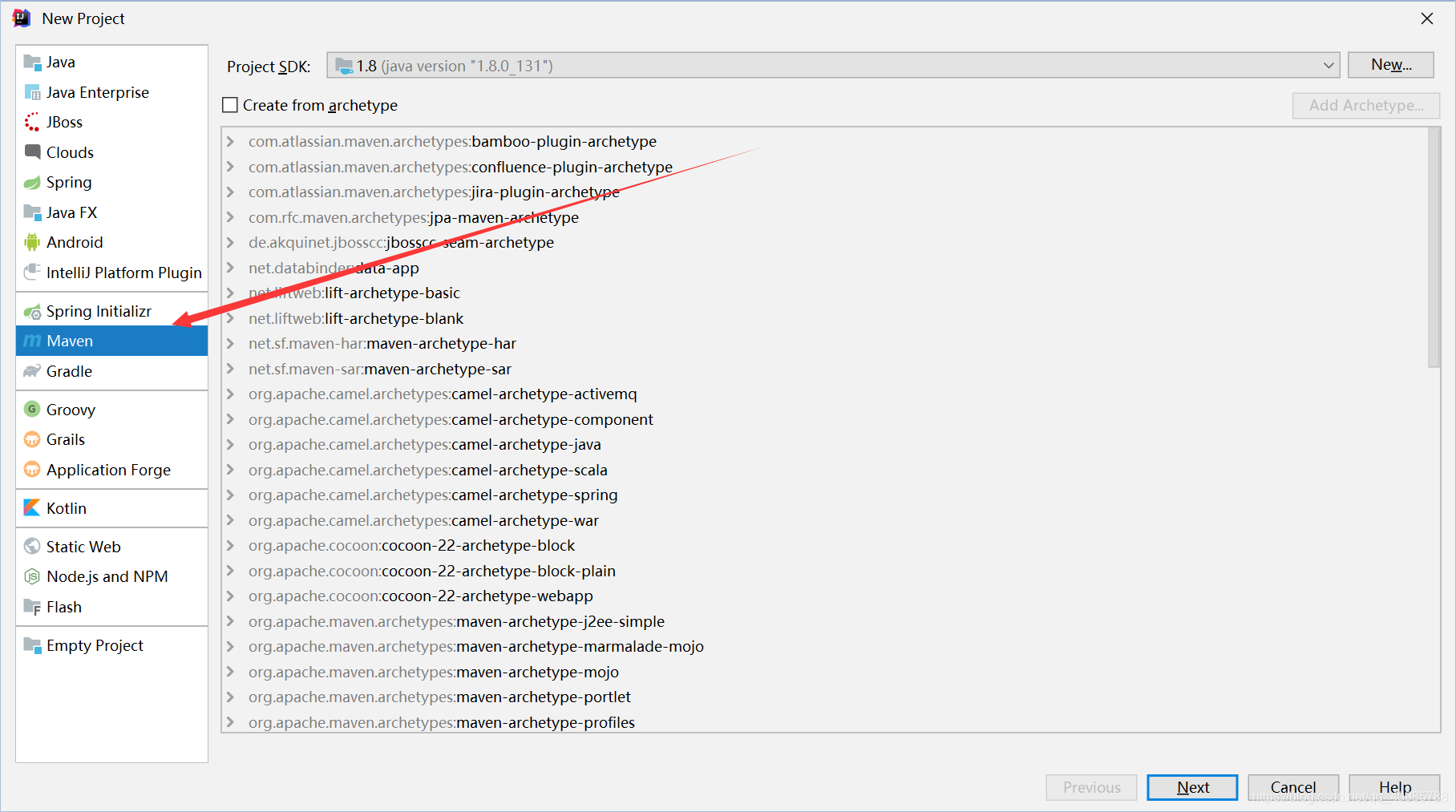Expand cocoon-22-archetype-block entry

coord(231,546)
